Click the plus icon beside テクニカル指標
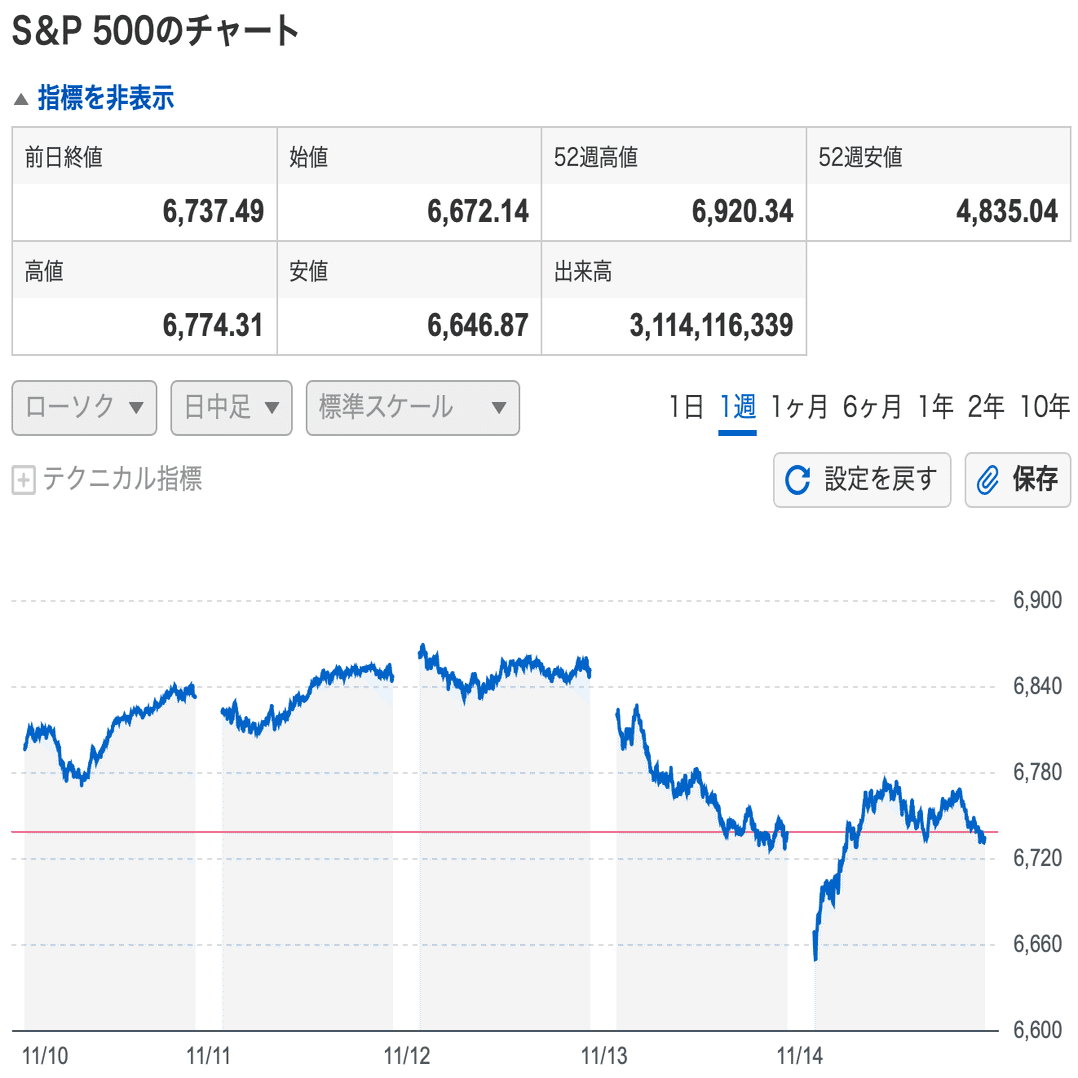The image size is (1078, 1078). (x=23, y=481)
